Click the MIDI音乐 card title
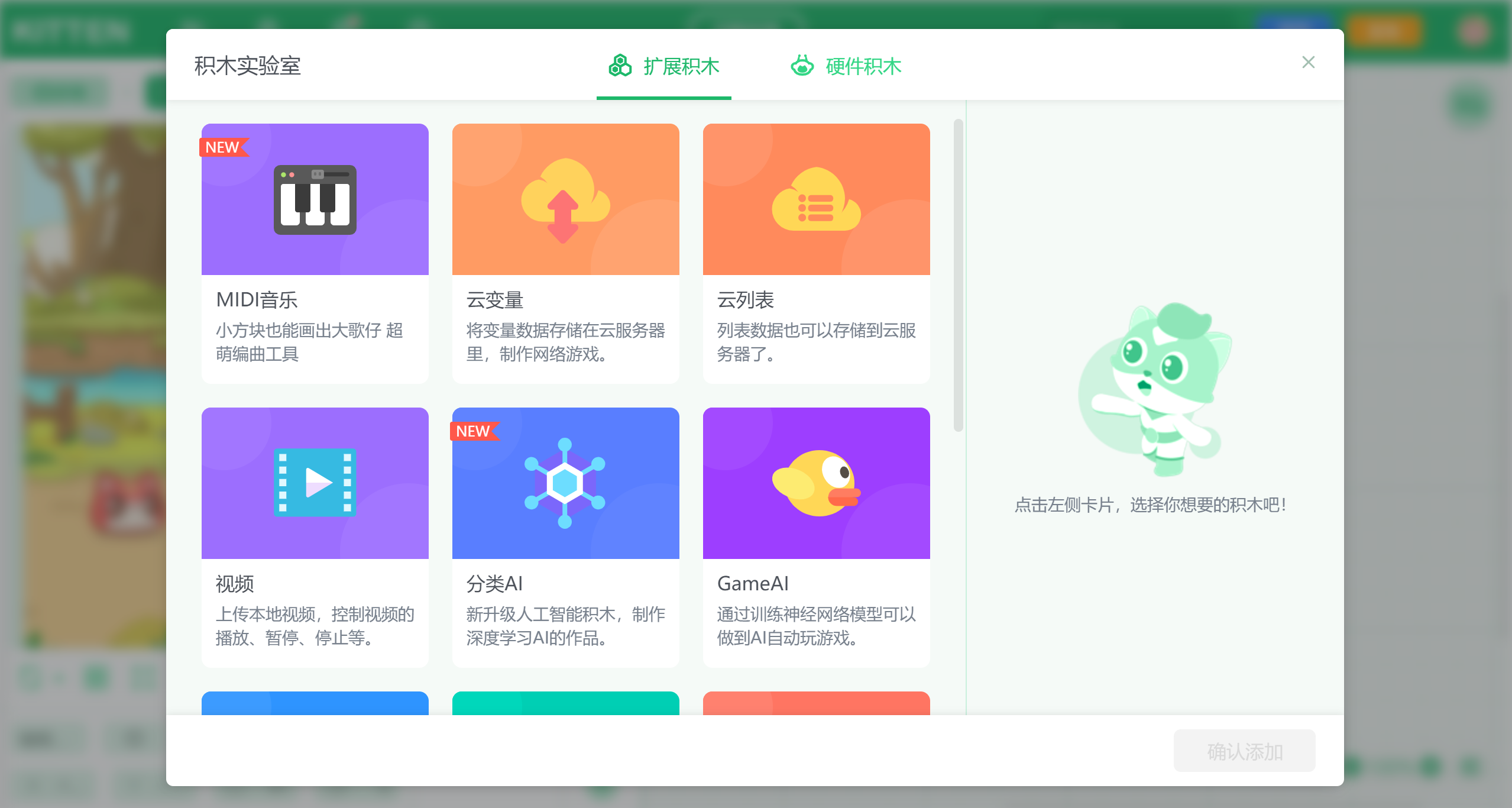The height and width of the screenshot is (808, 1512). [257, 300]
